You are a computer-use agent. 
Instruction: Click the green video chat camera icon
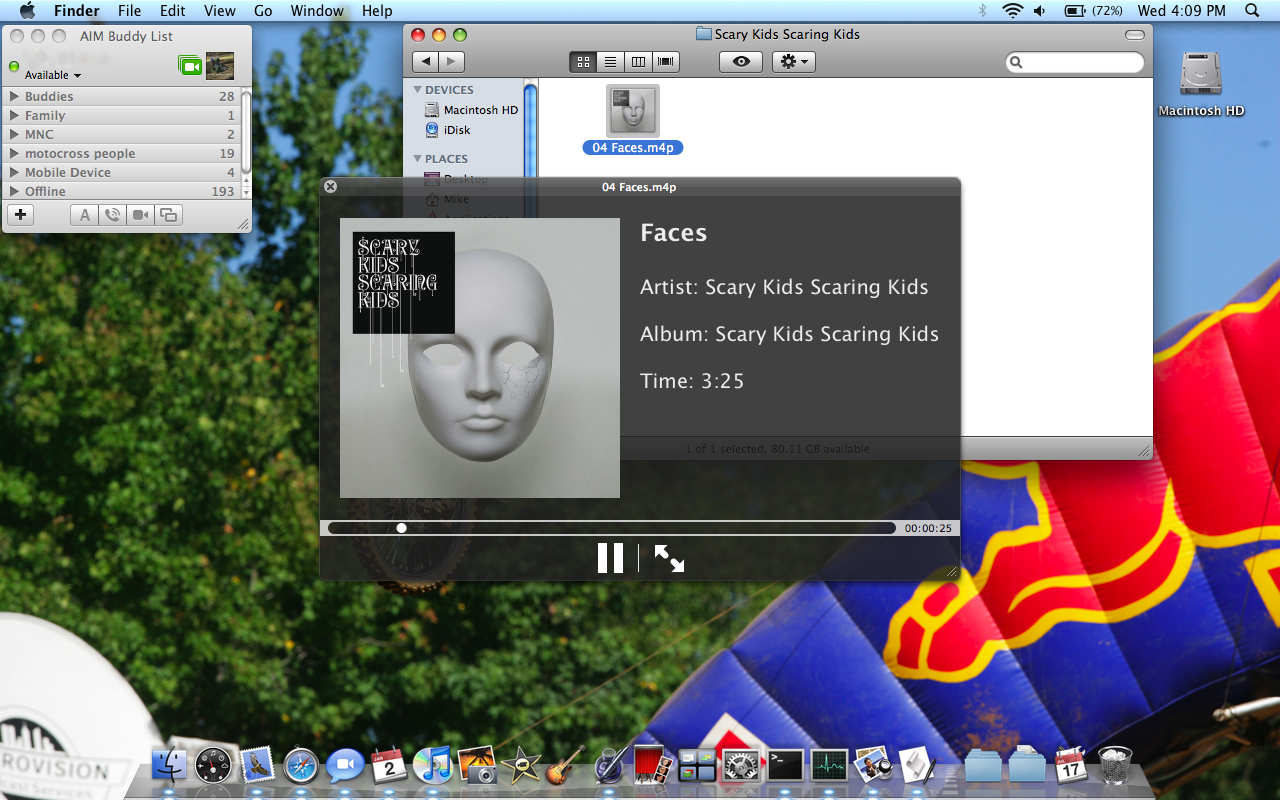pos(189,66)
